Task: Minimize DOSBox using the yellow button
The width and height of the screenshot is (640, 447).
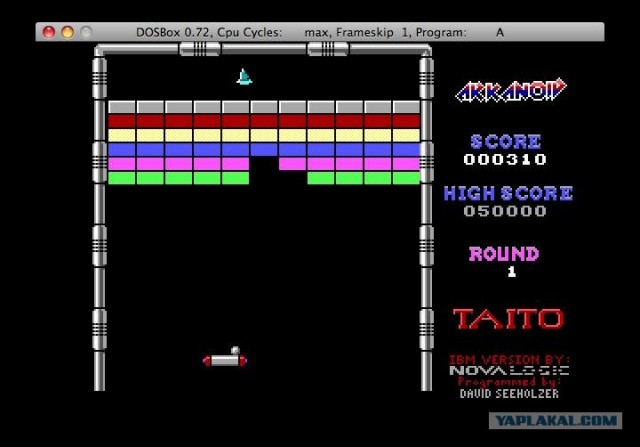Action: pyautogui.click(x=67, y=32)
